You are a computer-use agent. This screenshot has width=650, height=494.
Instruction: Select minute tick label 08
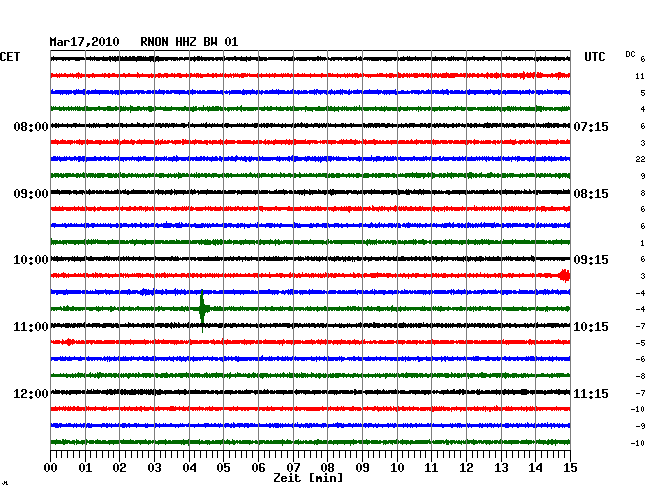point(327,467)
